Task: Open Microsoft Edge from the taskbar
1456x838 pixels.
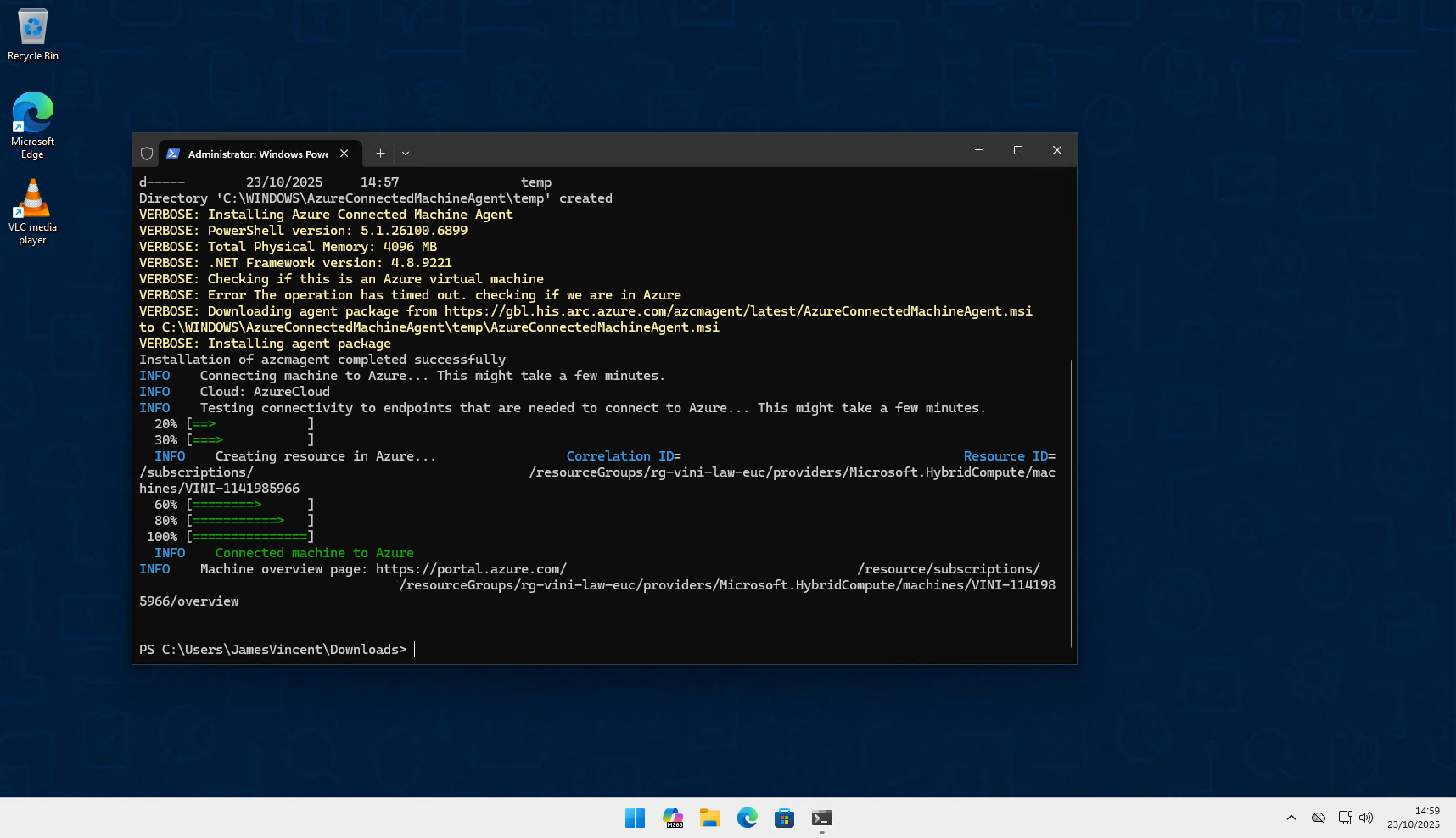Action: tap(748, 818)
